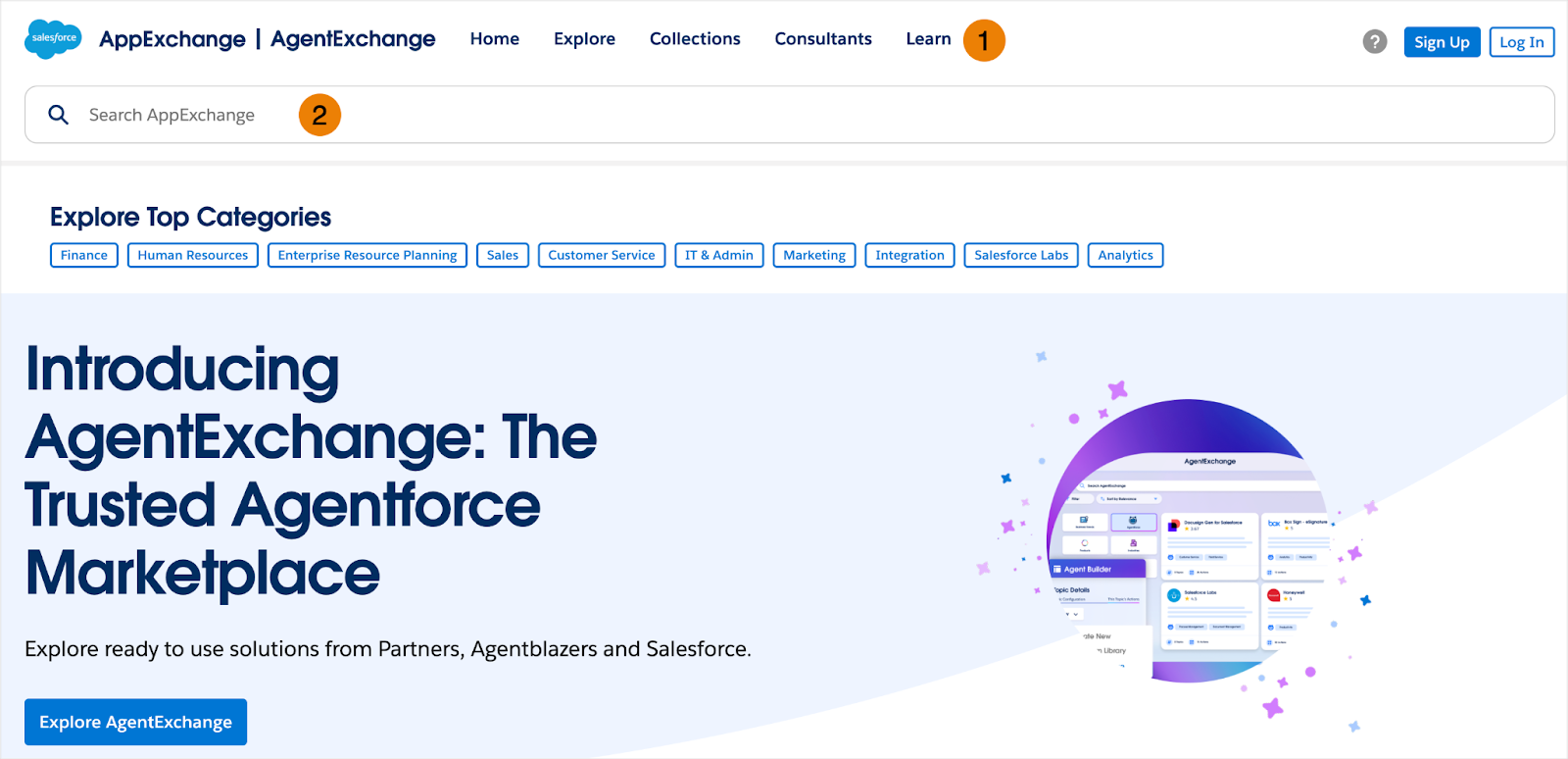1568x759 pixels.
Task: Click the AppExchange title link
Action: (172, 39)
